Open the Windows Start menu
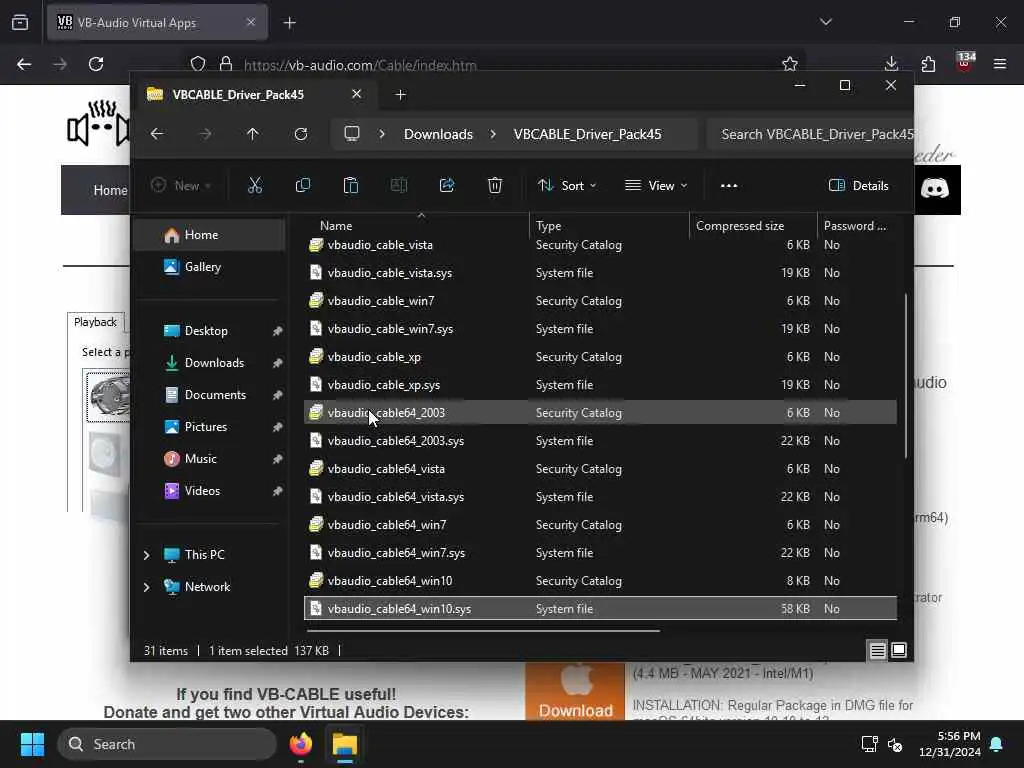1024x768 pixels. pos(32,744)
